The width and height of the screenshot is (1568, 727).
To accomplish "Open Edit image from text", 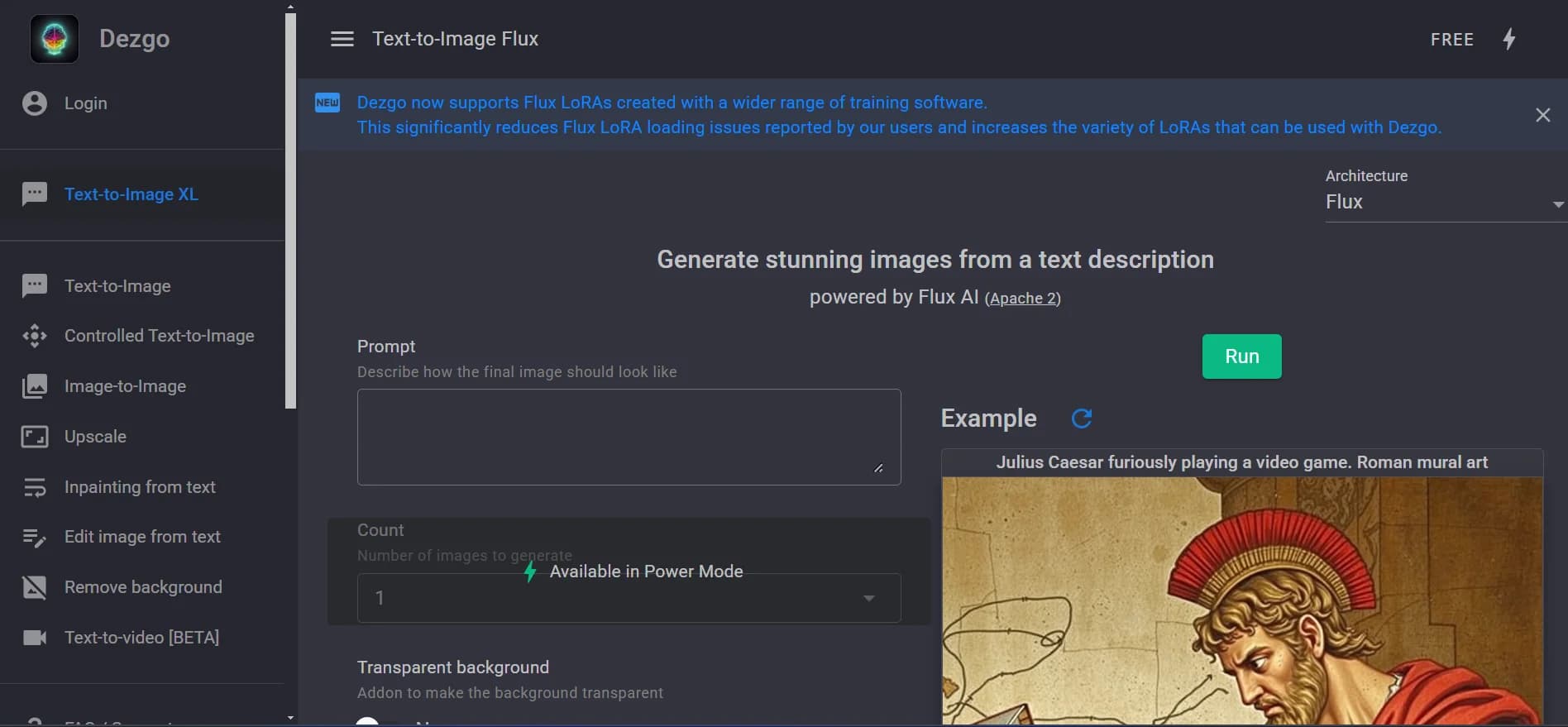I will pos(142,537).
